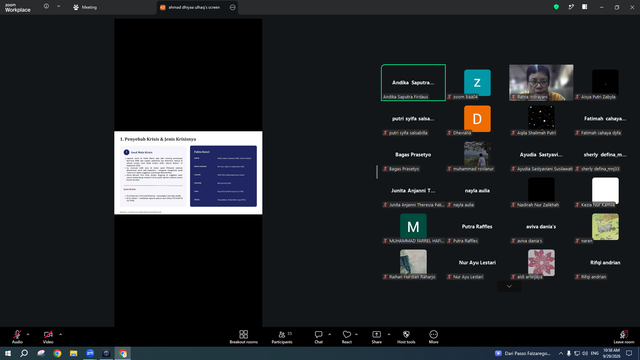Open Windows notification center

(629, 353)
